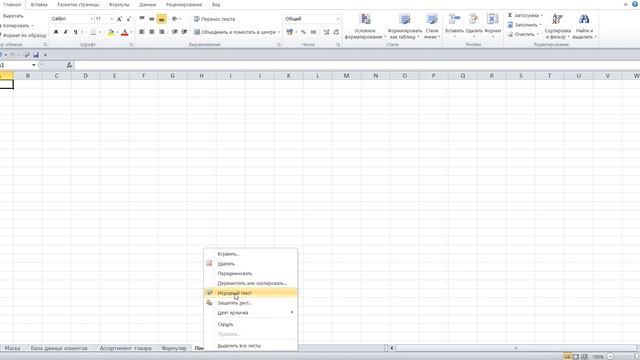Screen dimensions: 640x360
Task: Open the font size 11 dropdown
Action: (111, 19)
